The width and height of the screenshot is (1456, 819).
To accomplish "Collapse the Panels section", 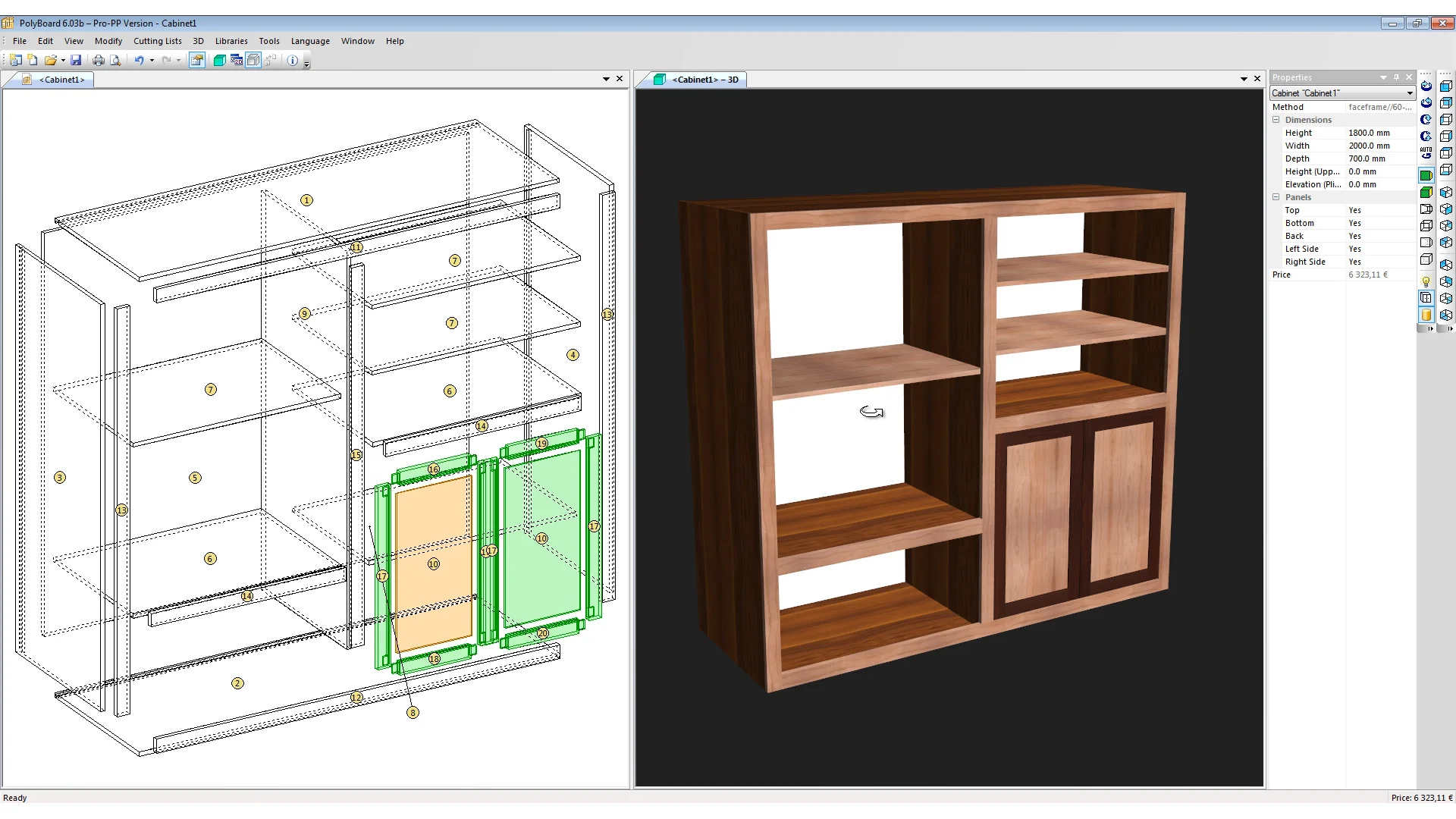I will 1276,197.
